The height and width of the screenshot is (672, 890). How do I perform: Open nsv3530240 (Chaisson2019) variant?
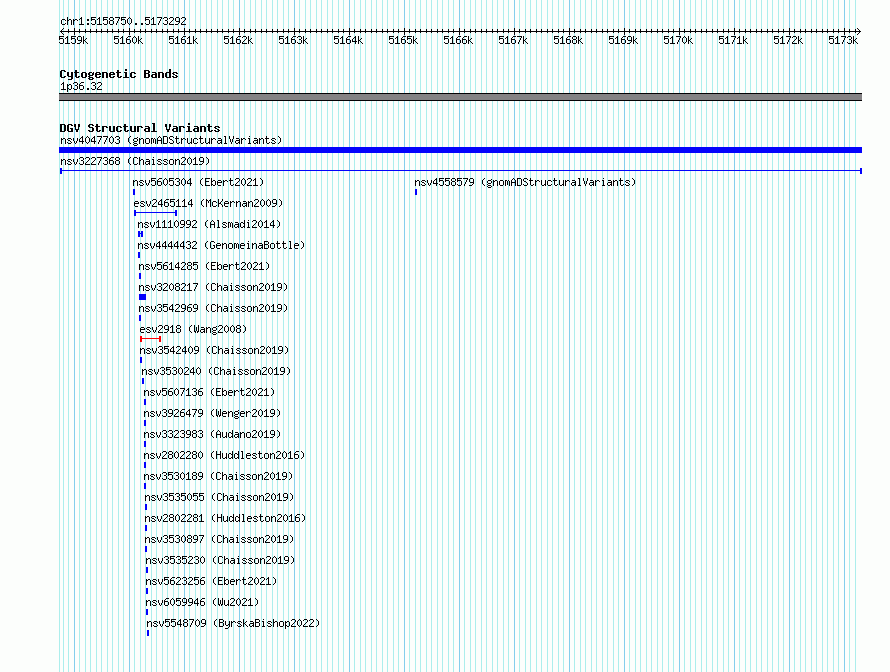coord(216,371)
